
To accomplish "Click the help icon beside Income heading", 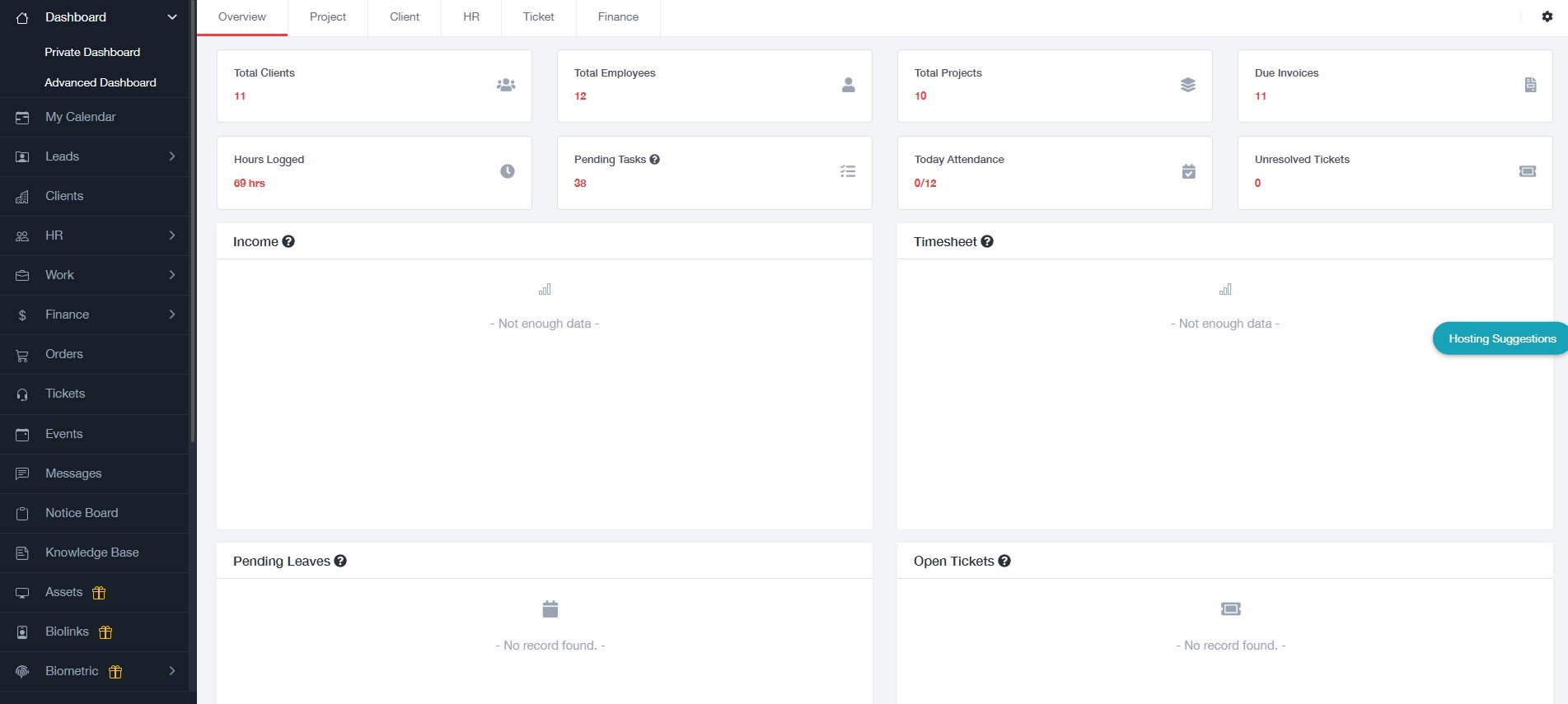I will pyautogui.click(x=288, y=241).
